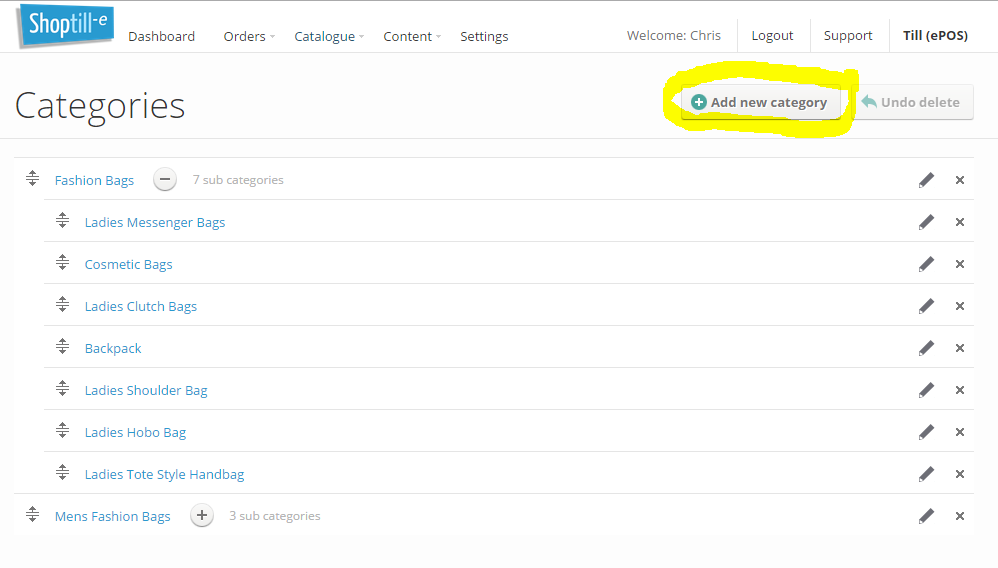The image size is (998, 568).
Task: Edit Ladies Shoulder Bag with pencil icon
Action: coord(927,390)
